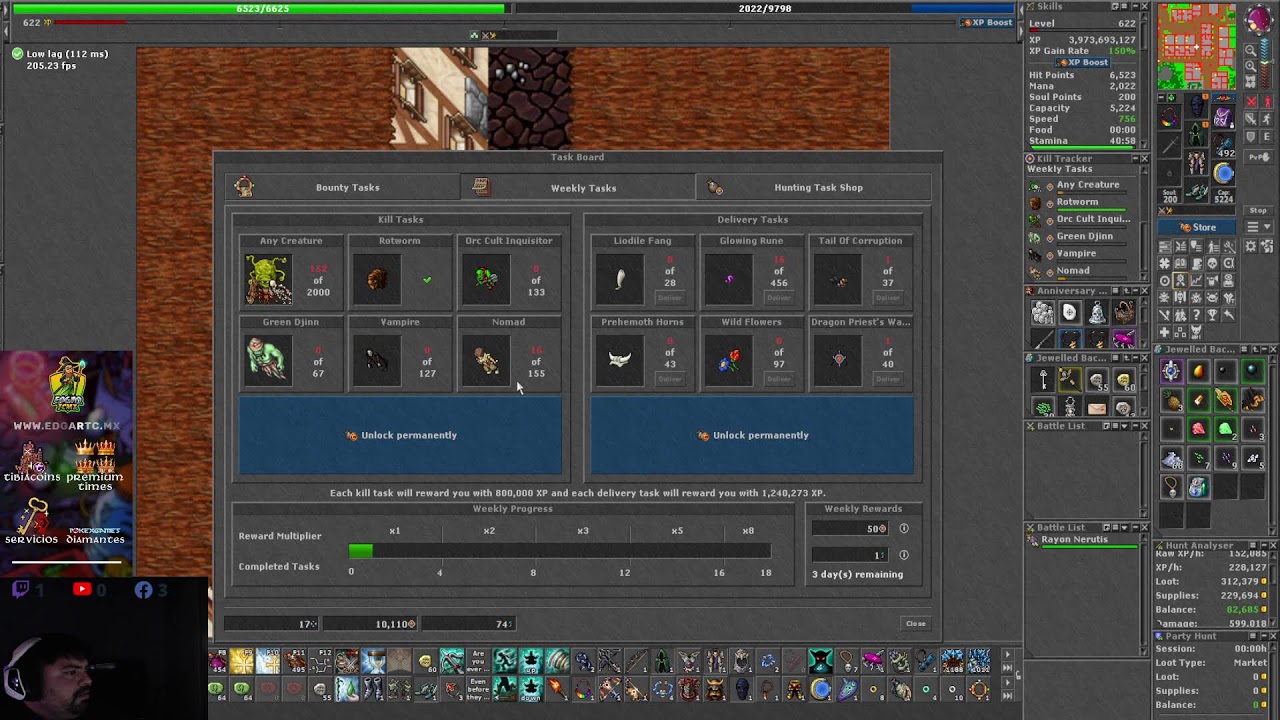Click the weekly Completed Tasks progress bar
This screenshot has height=720, width=1280.
coord(560,551)
